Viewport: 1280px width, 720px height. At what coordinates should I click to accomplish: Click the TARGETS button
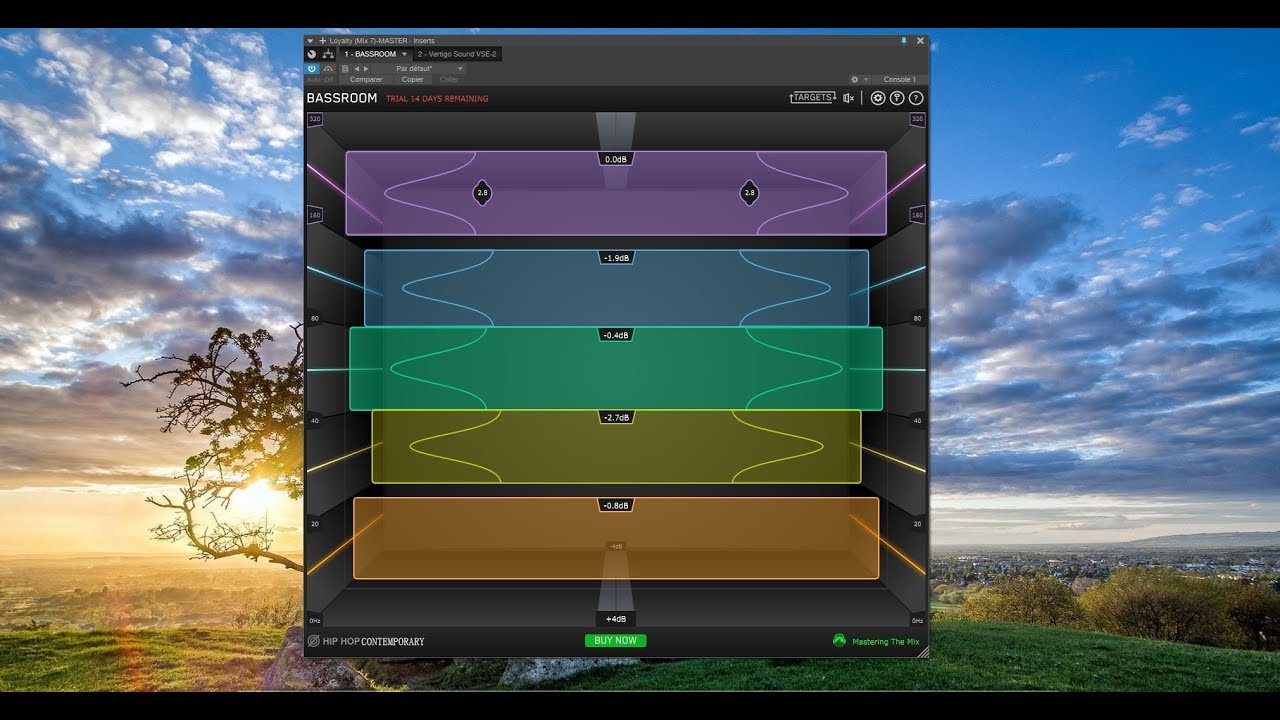click(x=812, y=98)
